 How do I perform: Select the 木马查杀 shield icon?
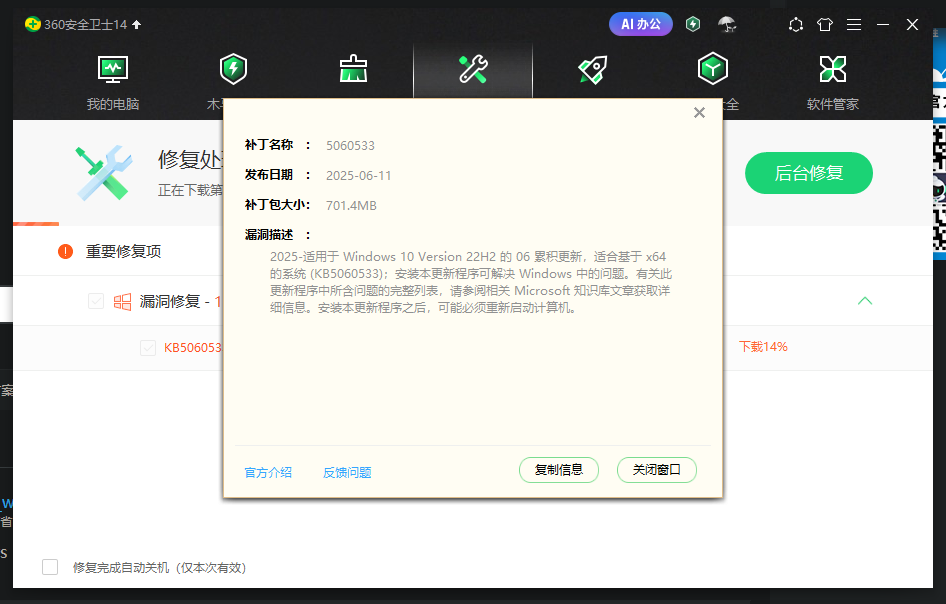(232, 68)
